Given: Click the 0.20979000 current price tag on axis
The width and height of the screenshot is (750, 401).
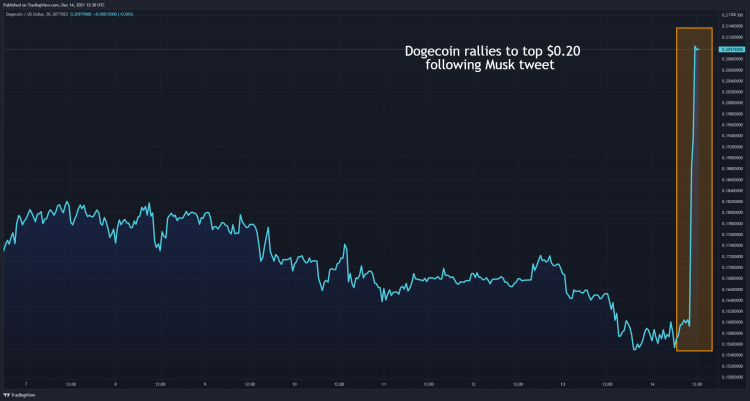Looking at the screenshot, I should click(732, 49).
